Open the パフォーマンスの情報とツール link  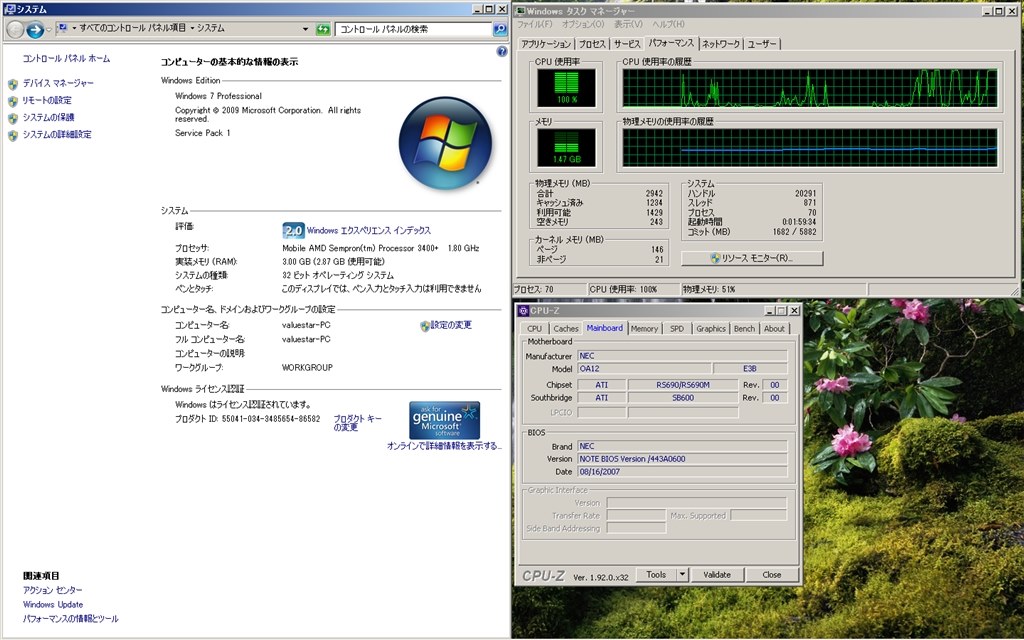[71, 619]
